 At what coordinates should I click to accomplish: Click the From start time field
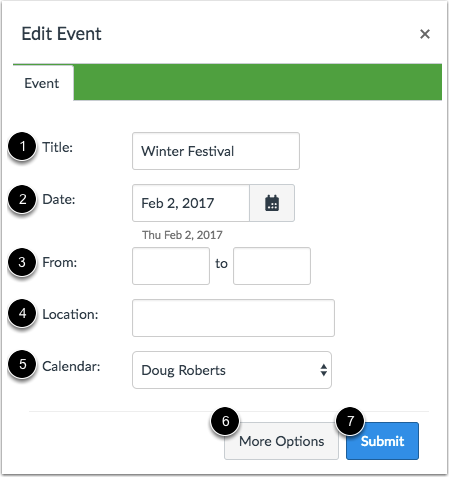point(171,266)
